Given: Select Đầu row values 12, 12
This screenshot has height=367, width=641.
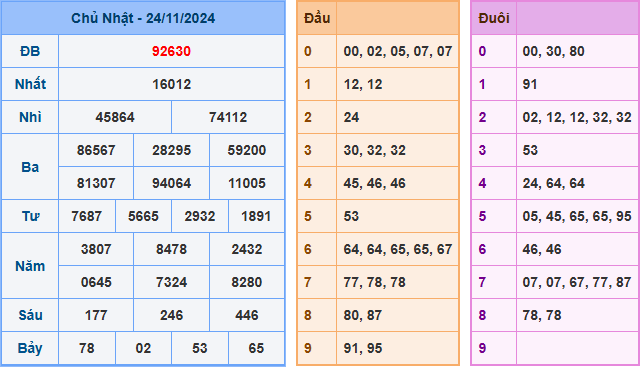Looking at the screenshot, I should coord(363,85).
